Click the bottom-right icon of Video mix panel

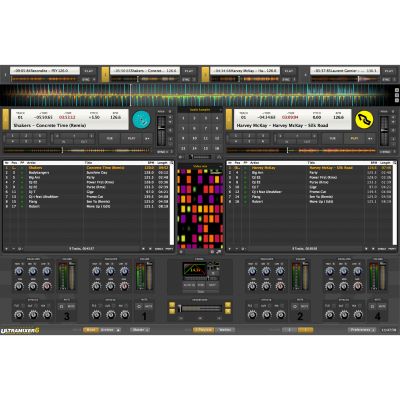tap(219, 252)
